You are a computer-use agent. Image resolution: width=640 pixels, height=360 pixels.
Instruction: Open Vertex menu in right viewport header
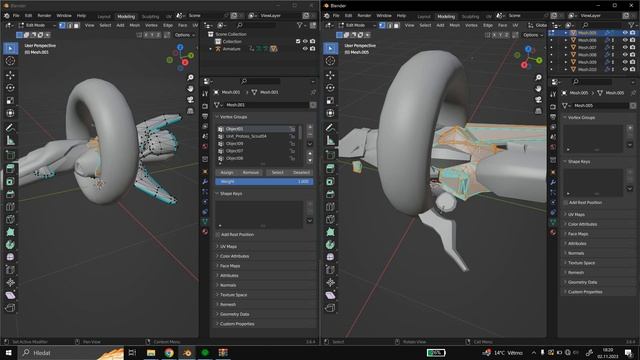[471, 25]
